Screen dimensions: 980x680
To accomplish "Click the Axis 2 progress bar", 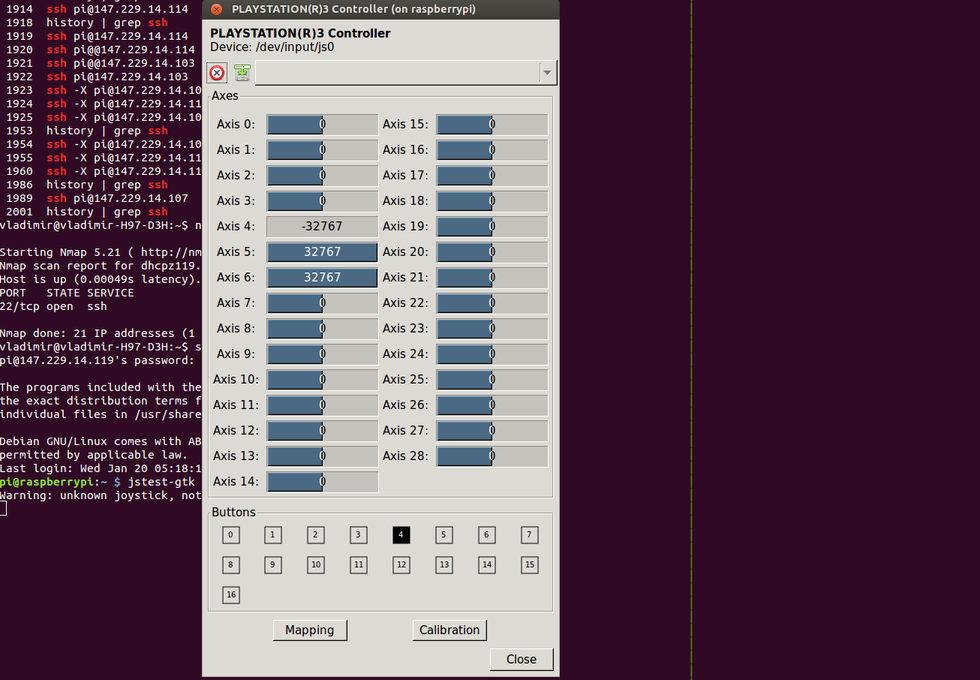I will pos(322,176).
